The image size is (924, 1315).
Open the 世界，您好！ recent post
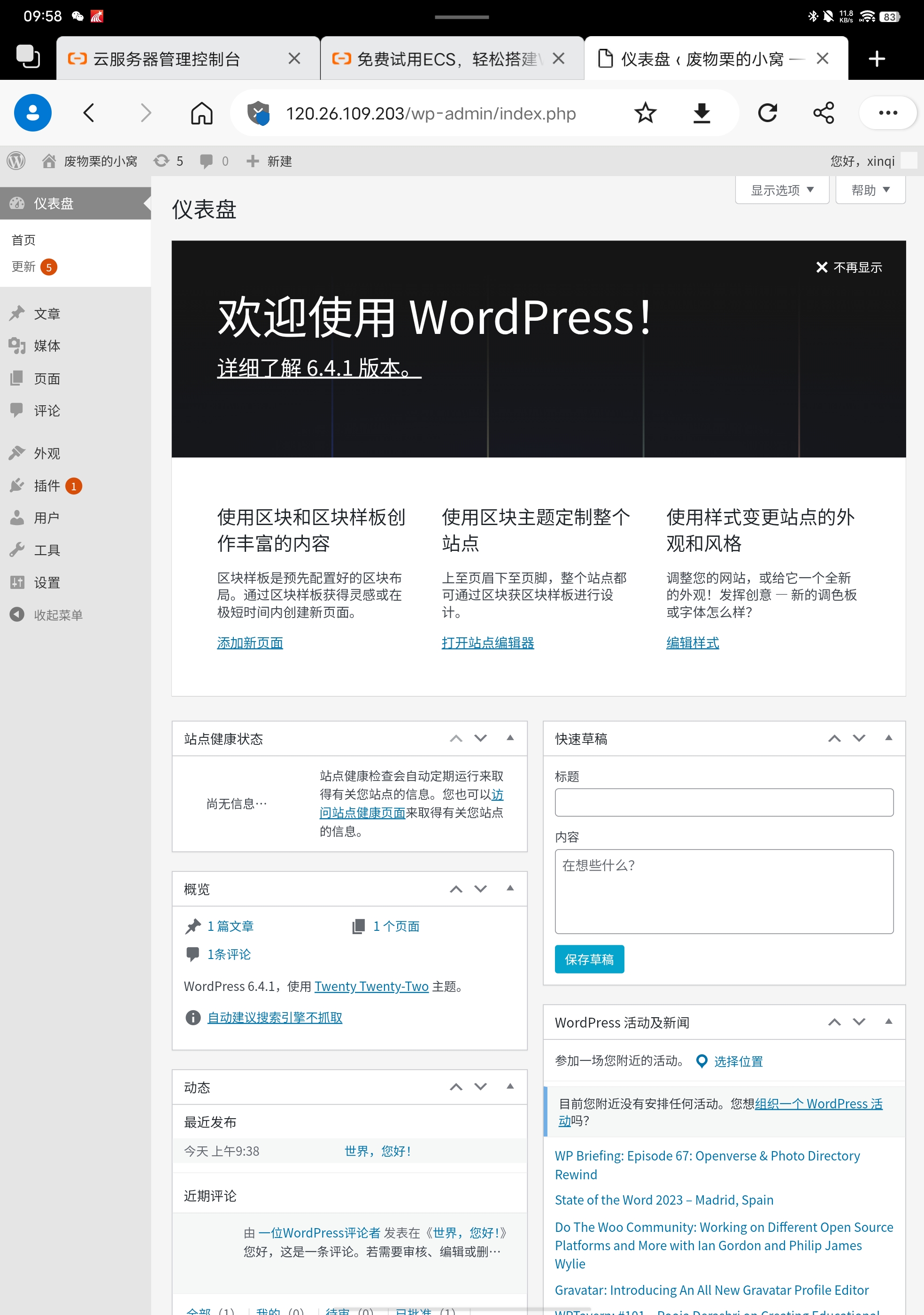pyautogui.click(x=377, y=1151)
